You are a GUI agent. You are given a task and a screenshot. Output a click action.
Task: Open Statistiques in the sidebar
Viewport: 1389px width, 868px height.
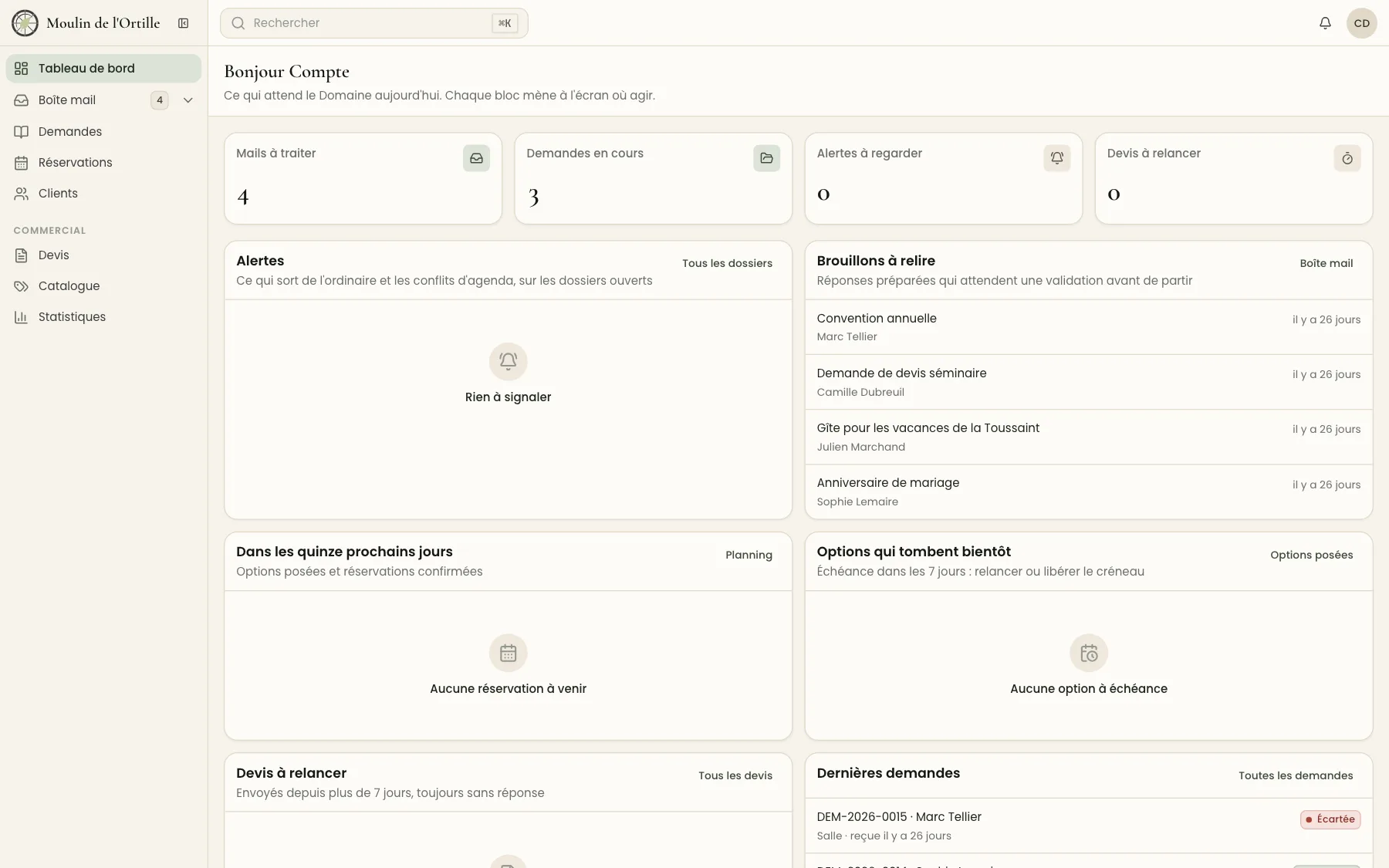tap(103, 317)
